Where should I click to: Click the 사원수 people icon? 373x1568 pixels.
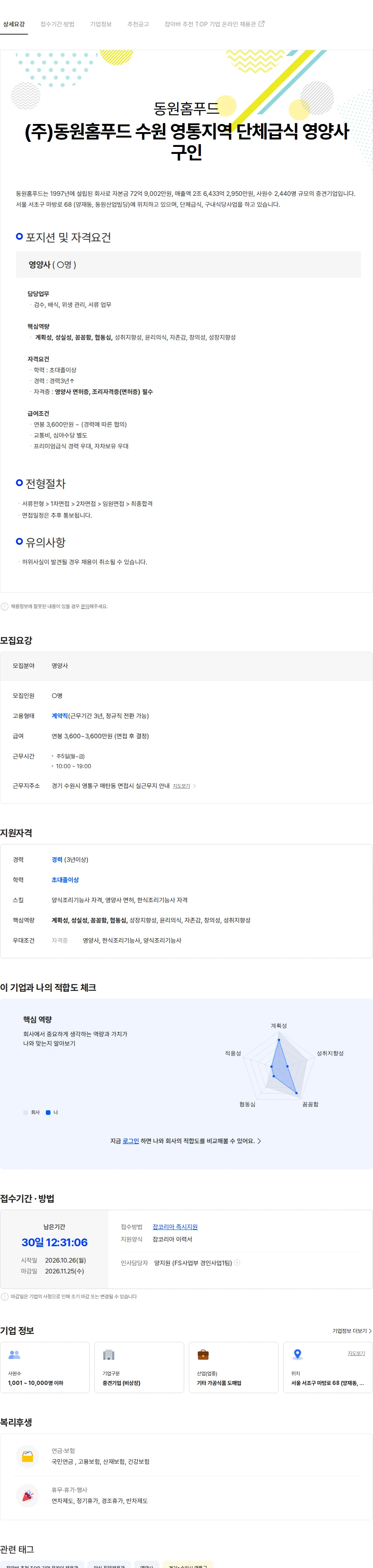(15, 1355)
